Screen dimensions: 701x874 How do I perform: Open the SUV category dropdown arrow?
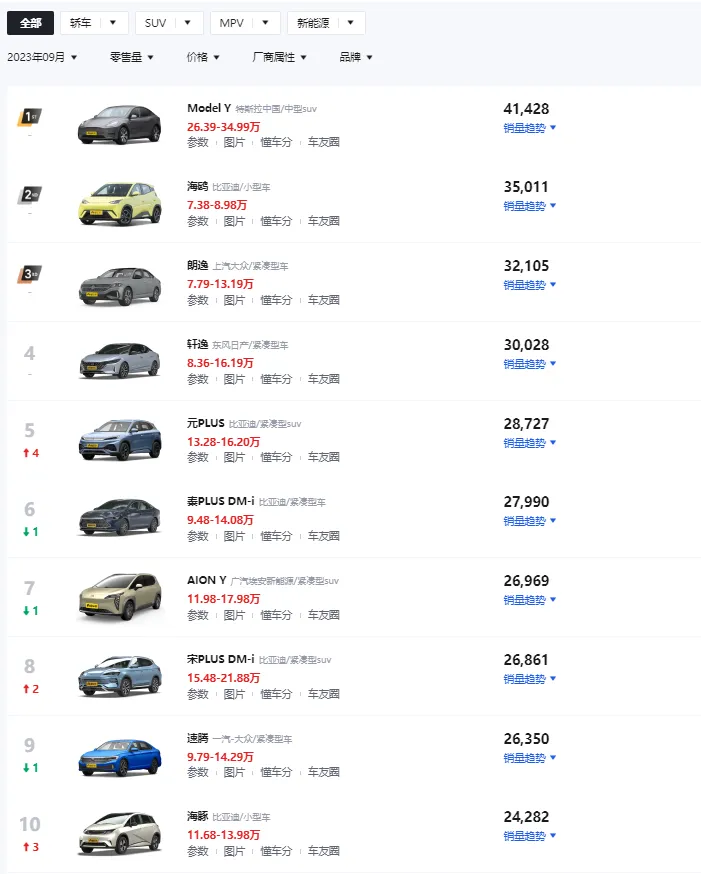click(187, 23)
